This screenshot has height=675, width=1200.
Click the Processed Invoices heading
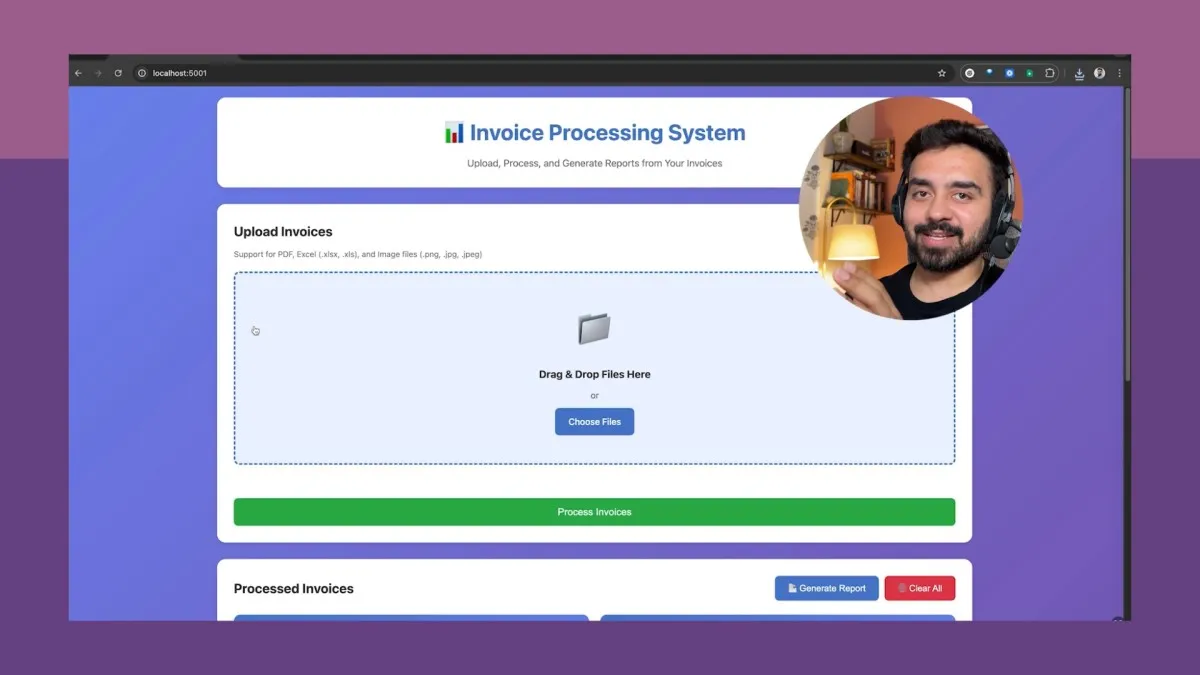pos(294,589)
